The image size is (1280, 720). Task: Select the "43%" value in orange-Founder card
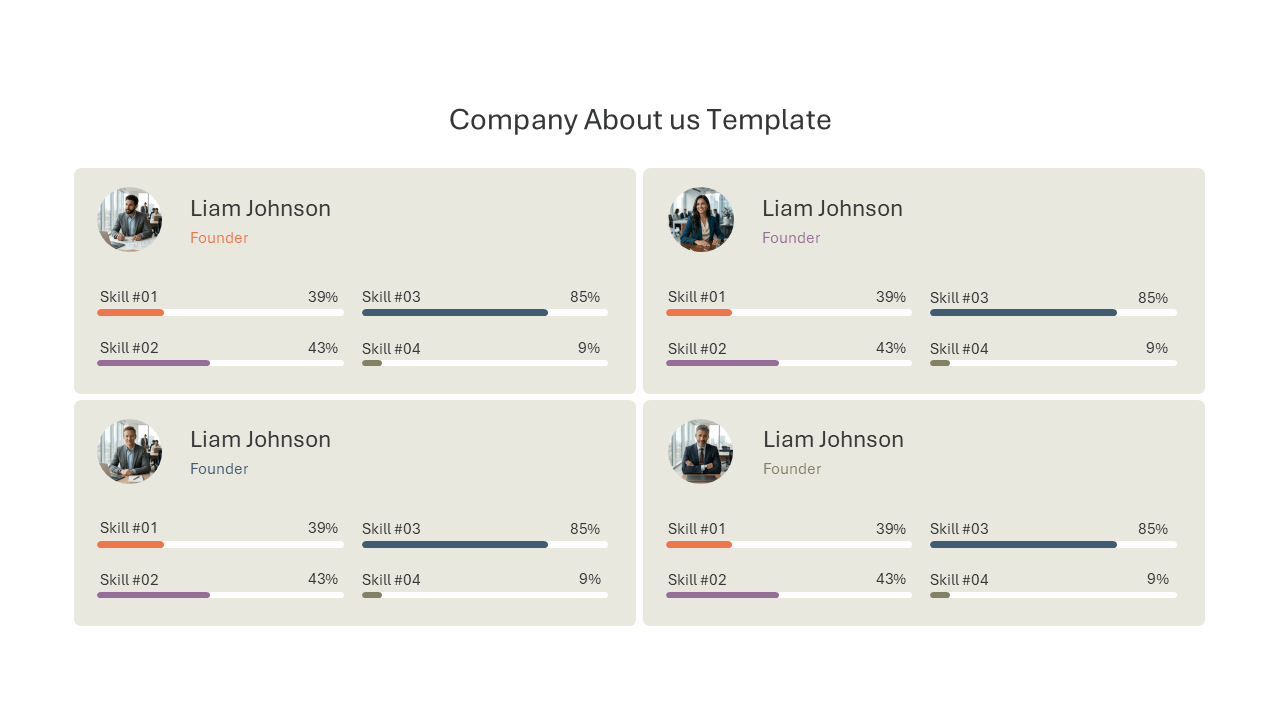[x=323, y=348]
